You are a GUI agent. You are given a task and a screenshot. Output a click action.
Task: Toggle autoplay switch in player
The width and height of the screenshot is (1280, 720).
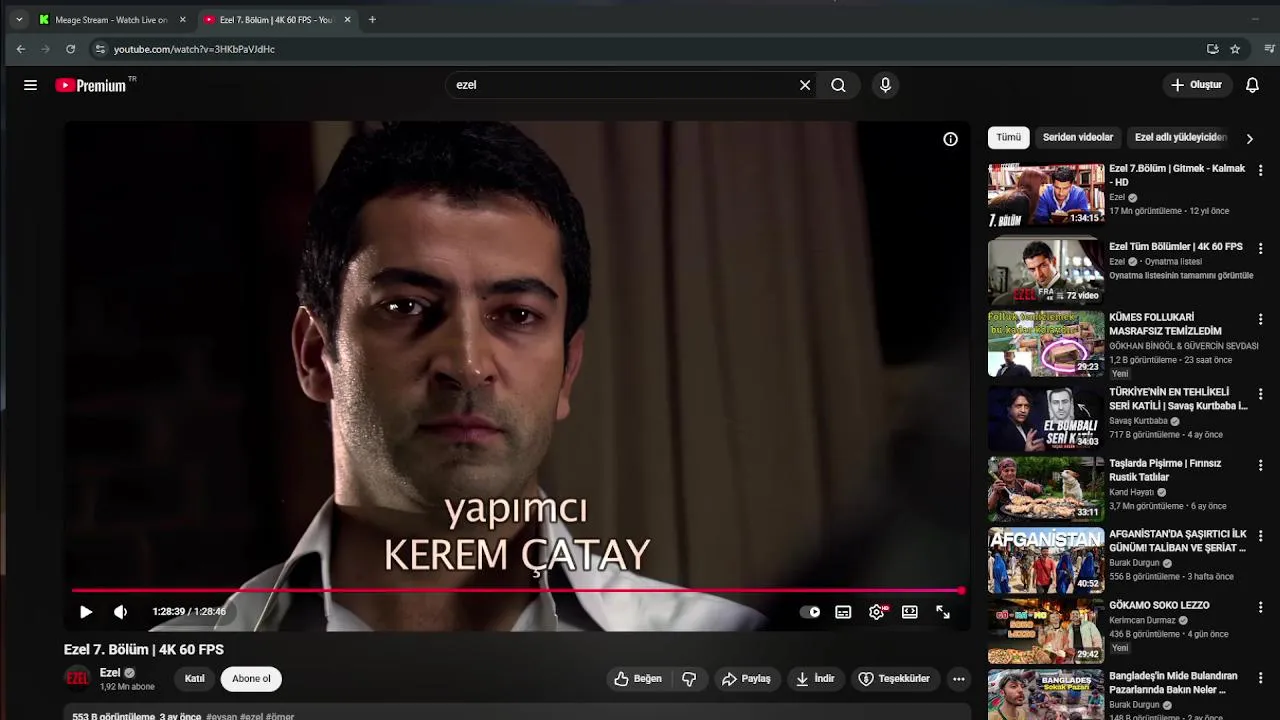[810, 612]
